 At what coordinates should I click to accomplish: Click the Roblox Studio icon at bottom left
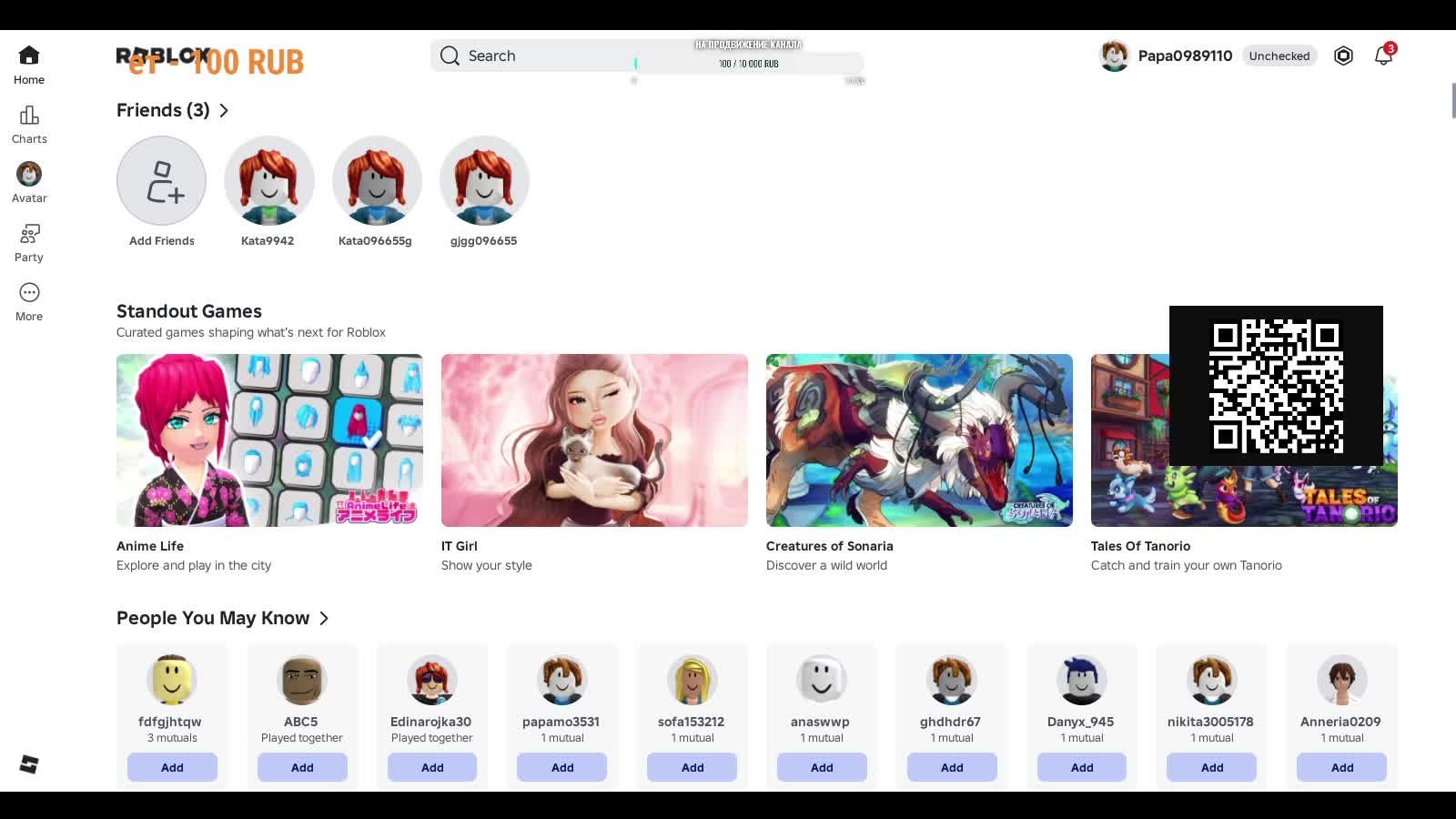point(29,764)
